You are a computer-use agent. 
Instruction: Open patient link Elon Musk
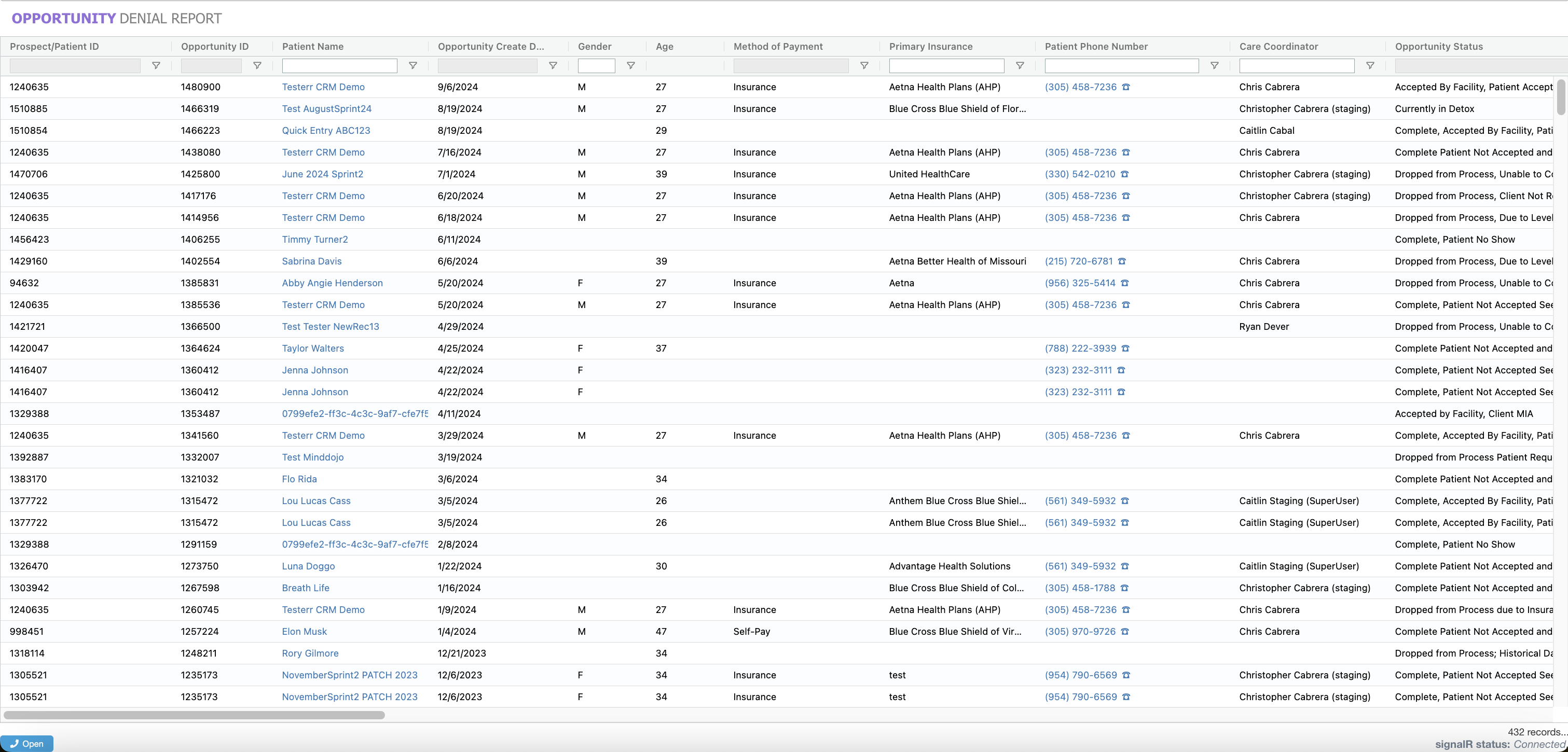point(304,632)
